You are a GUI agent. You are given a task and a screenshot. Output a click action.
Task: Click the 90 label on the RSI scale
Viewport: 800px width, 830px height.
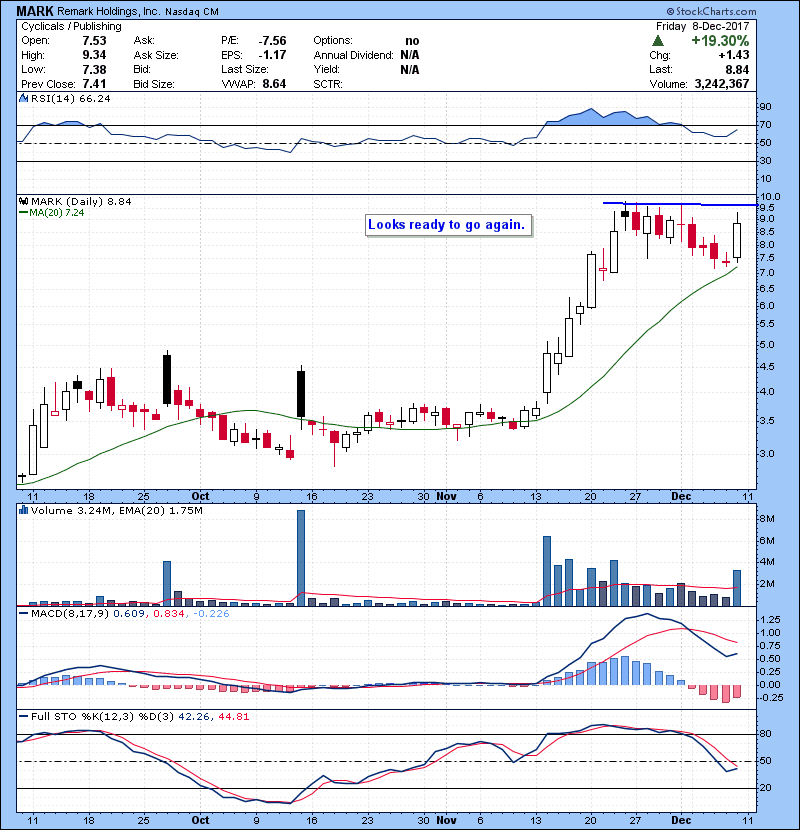tap(765, 107)
